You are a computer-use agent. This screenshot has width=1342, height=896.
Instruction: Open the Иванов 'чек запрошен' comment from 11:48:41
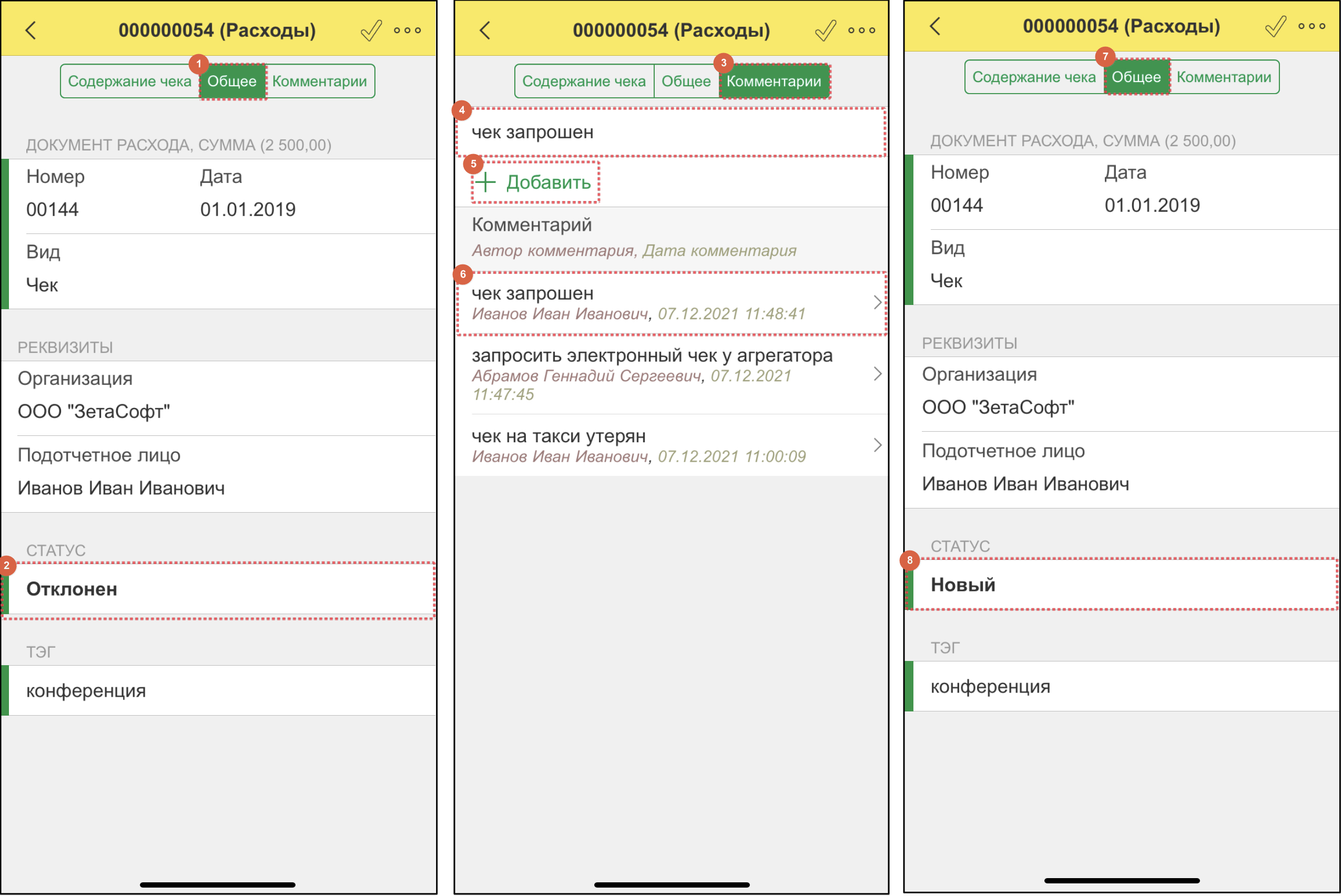(x=672, y=303)
